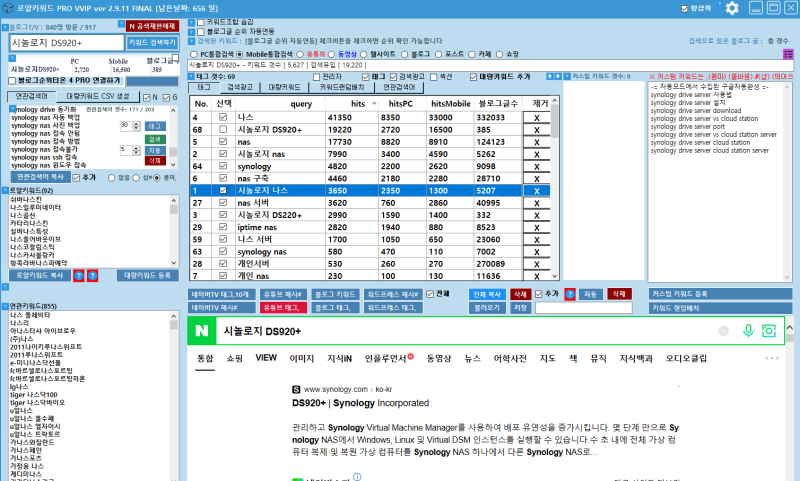The width and height of the screenshot is (800, 481).
Task: Click N 검색제한해제 red button
Action: [x=153, y=26]
